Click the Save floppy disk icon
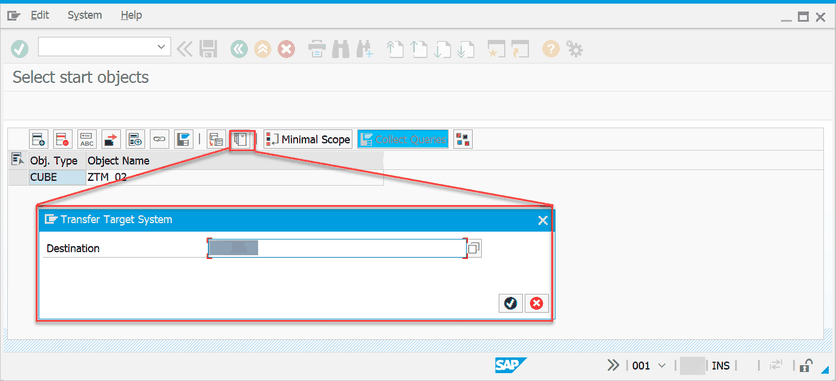The width and height of the screenshot is (836, 381). (208, 49)
